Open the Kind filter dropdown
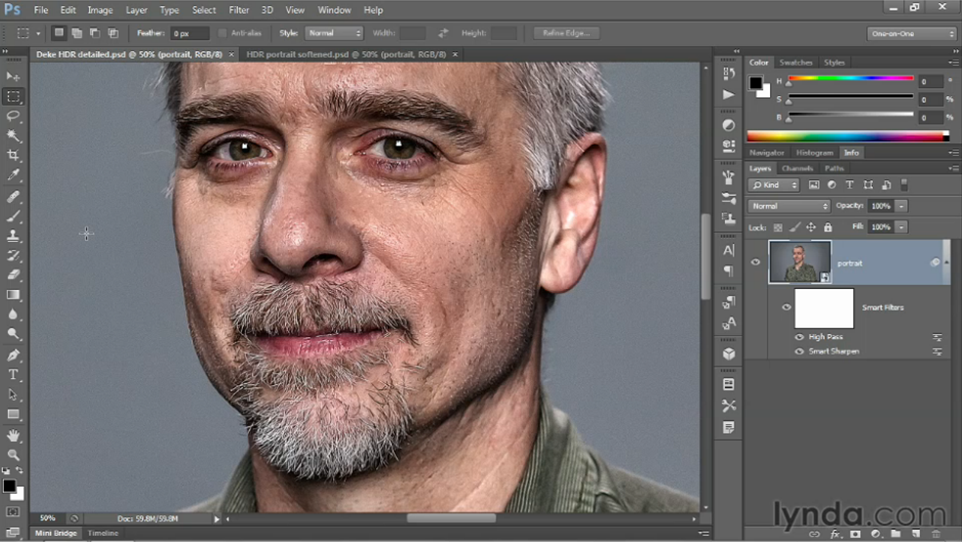Viewport: 962px width, 542px height. 773,185
